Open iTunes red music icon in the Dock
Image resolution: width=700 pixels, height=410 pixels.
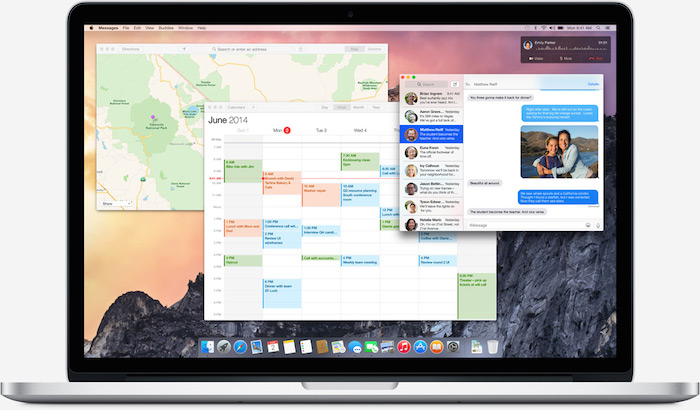(404, 347)
